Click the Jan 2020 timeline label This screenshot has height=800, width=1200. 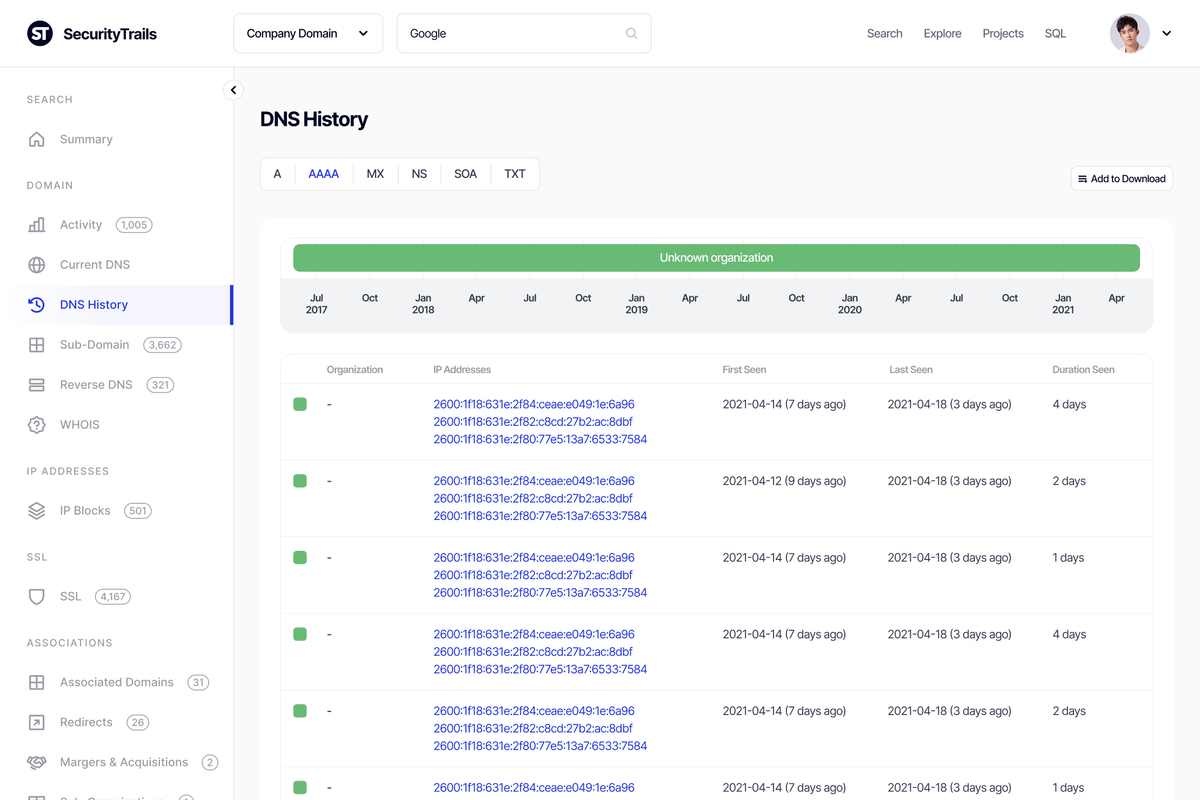tap(850, 304)
